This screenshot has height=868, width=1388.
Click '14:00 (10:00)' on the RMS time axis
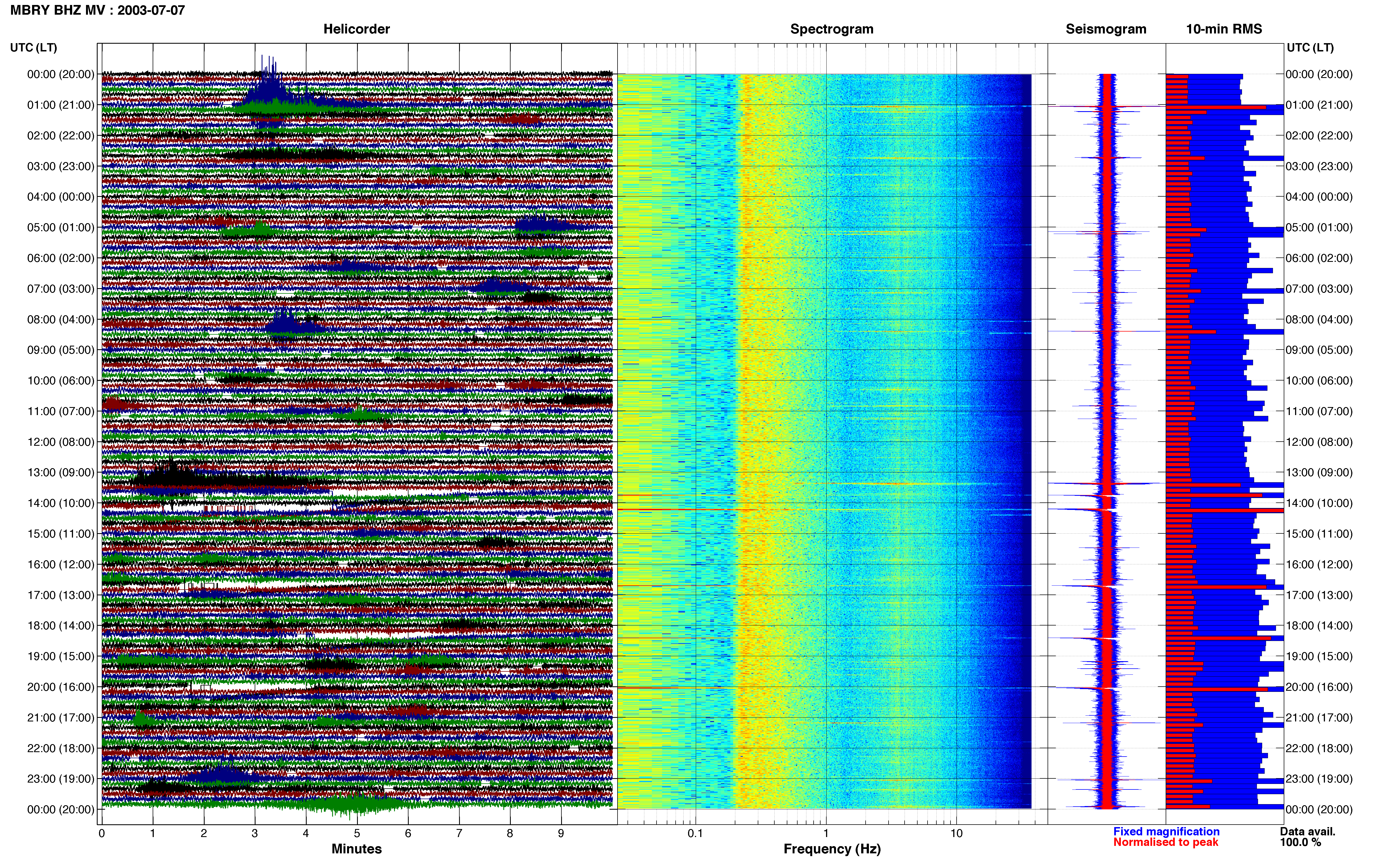tap(1319, 504)
